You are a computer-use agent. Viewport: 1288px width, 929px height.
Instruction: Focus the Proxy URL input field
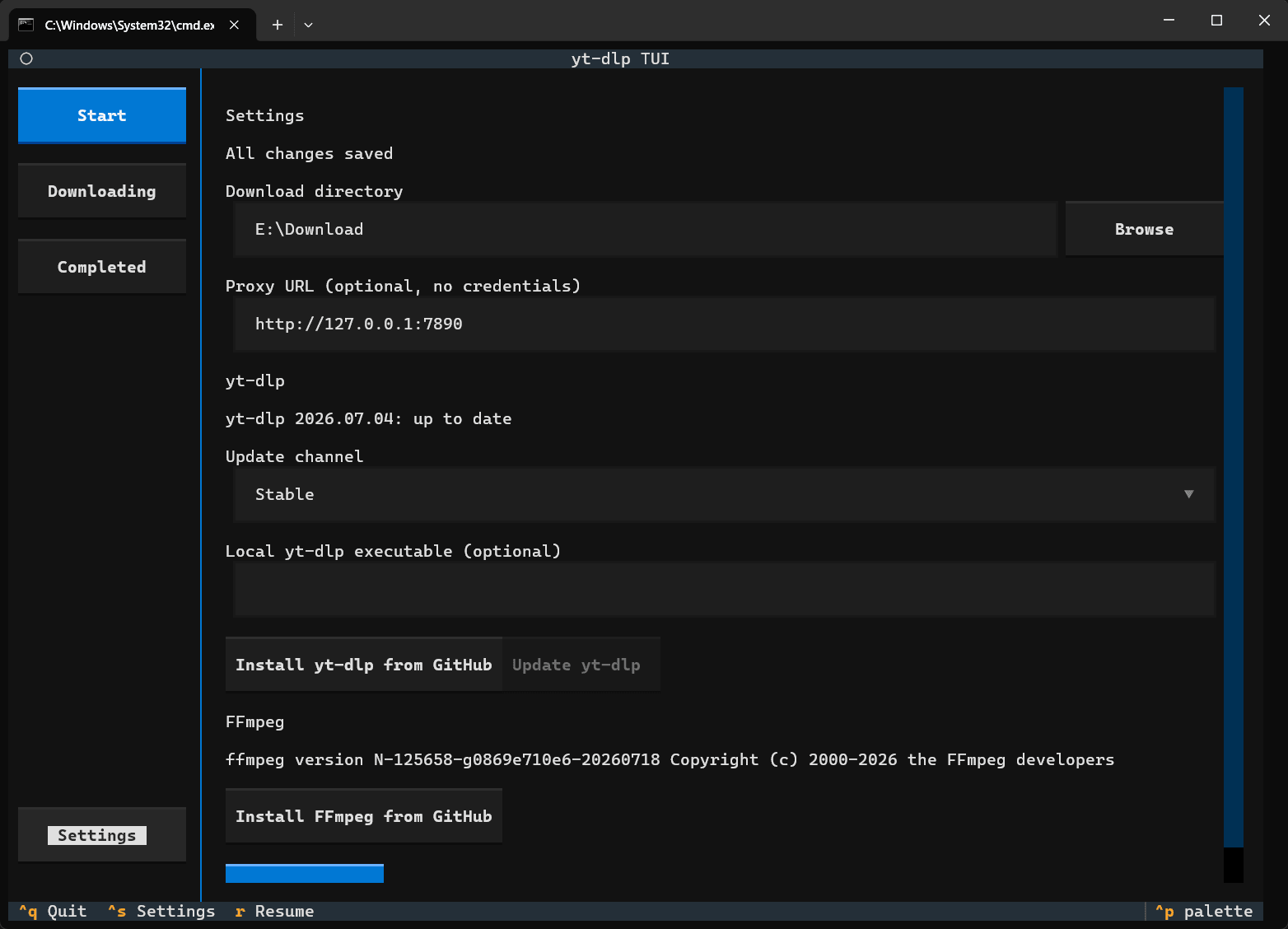(x=725, y=324)
